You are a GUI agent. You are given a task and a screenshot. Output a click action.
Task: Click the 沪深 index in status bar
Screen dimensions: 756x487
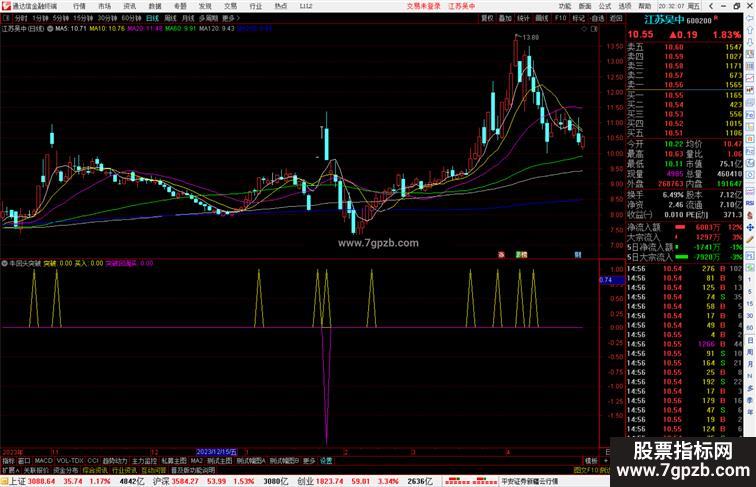tap(161, 481)
